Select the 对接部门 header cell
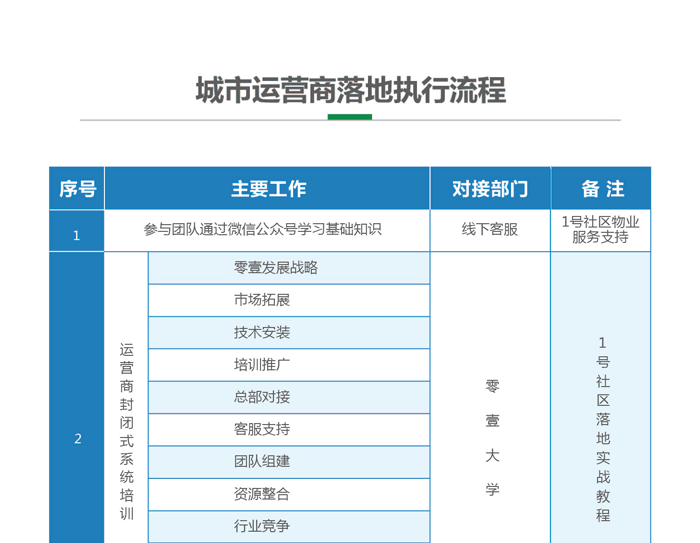Viewport: 700px width, 543px height. tap(490, 188)
